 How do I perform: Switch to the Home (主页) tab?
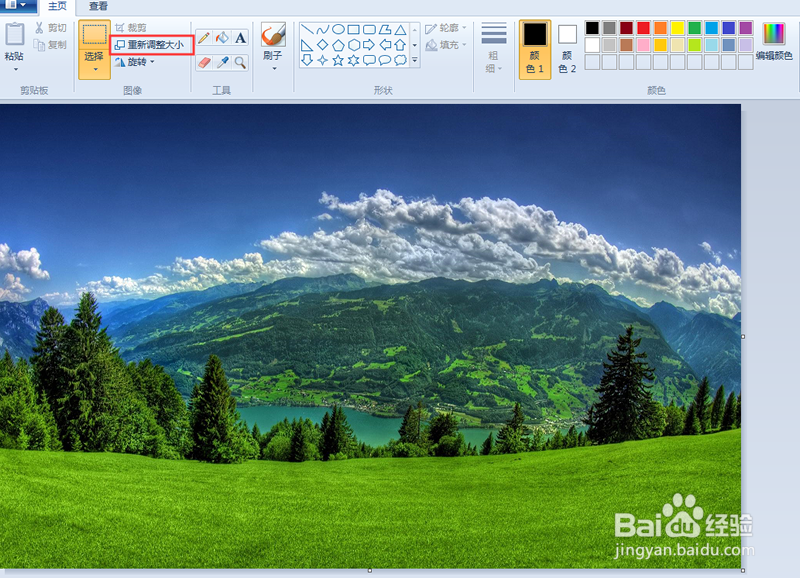(57, 6)
